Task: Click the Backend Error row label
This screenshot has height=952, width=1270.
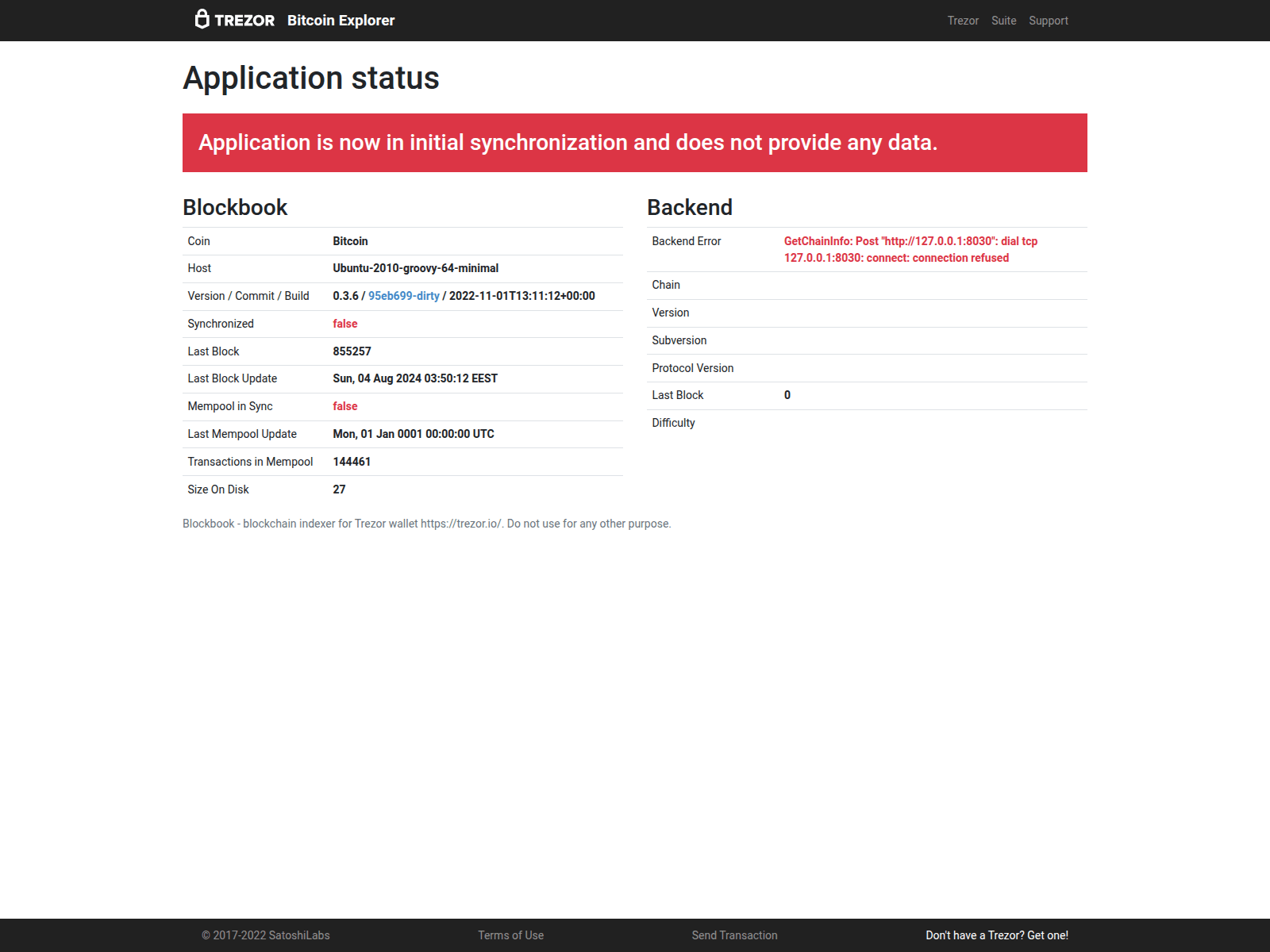Action: pos(687,241)
